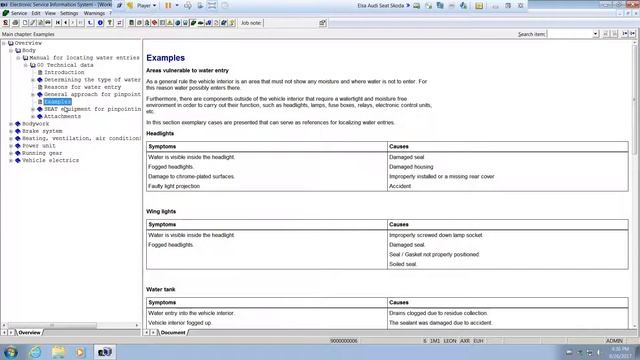
Task: Click the pin icon in the Player toolbar
Action: (x=119, y=6)
